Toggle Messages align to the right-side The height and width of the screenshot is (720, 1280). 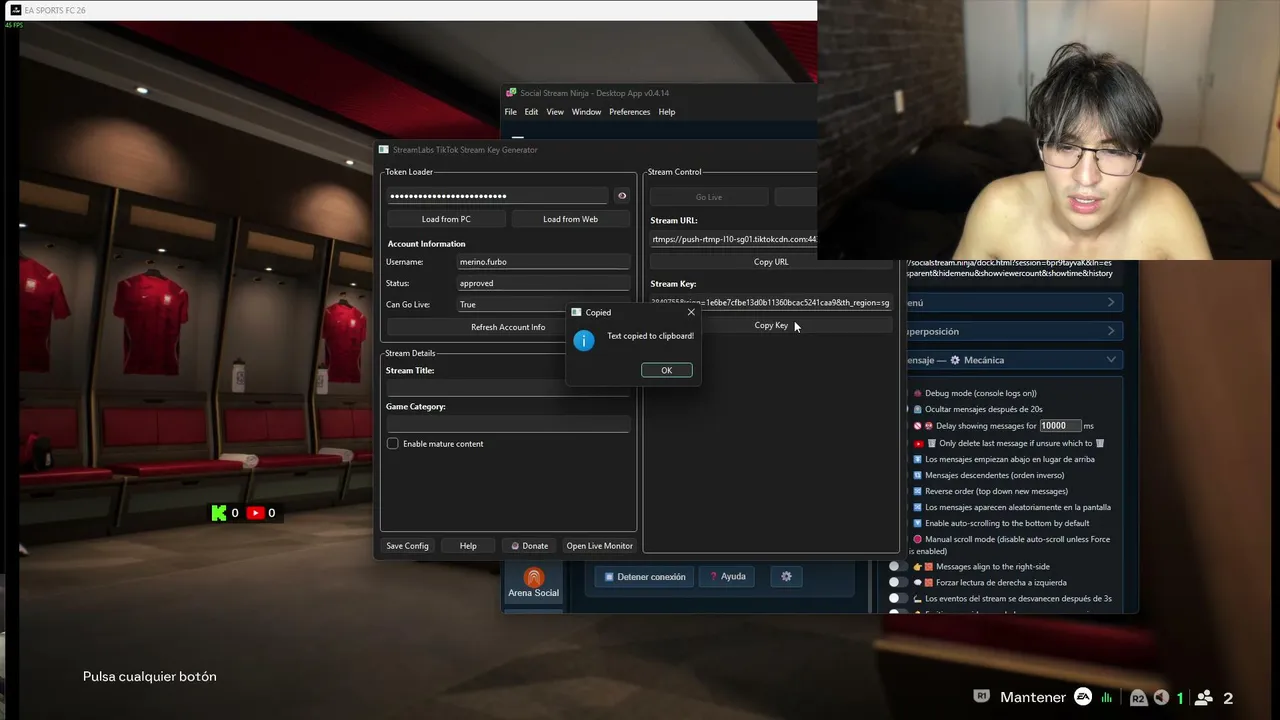coord(898,567)
